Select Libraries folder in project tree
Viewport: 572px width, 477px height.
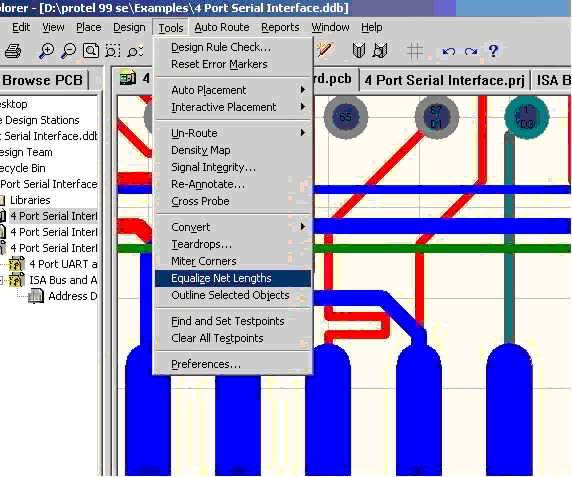click(x=30, y=200)
